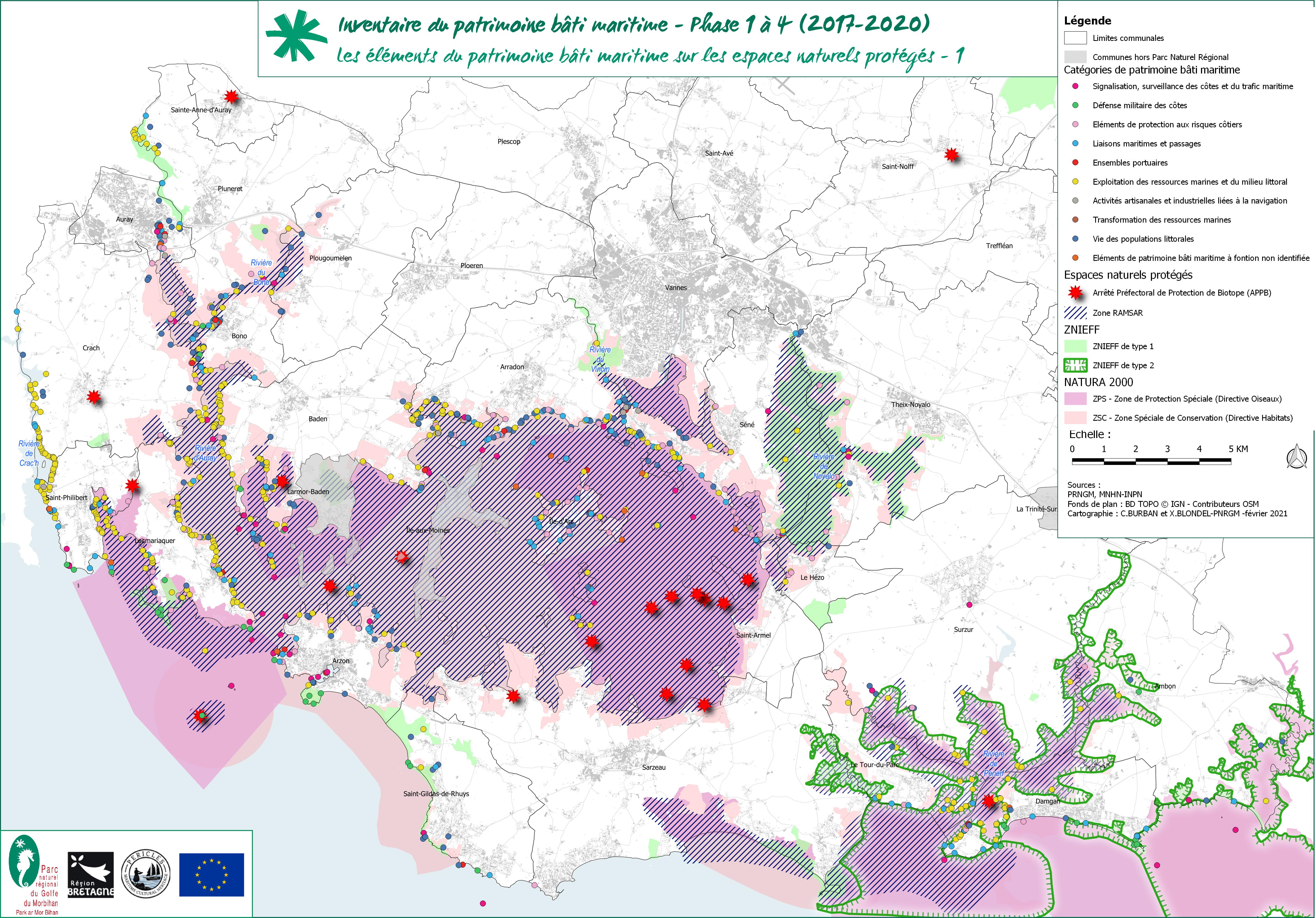
Task: Click the ZNIEFF de type 2 legend symbol
Action: (1075, 366)
